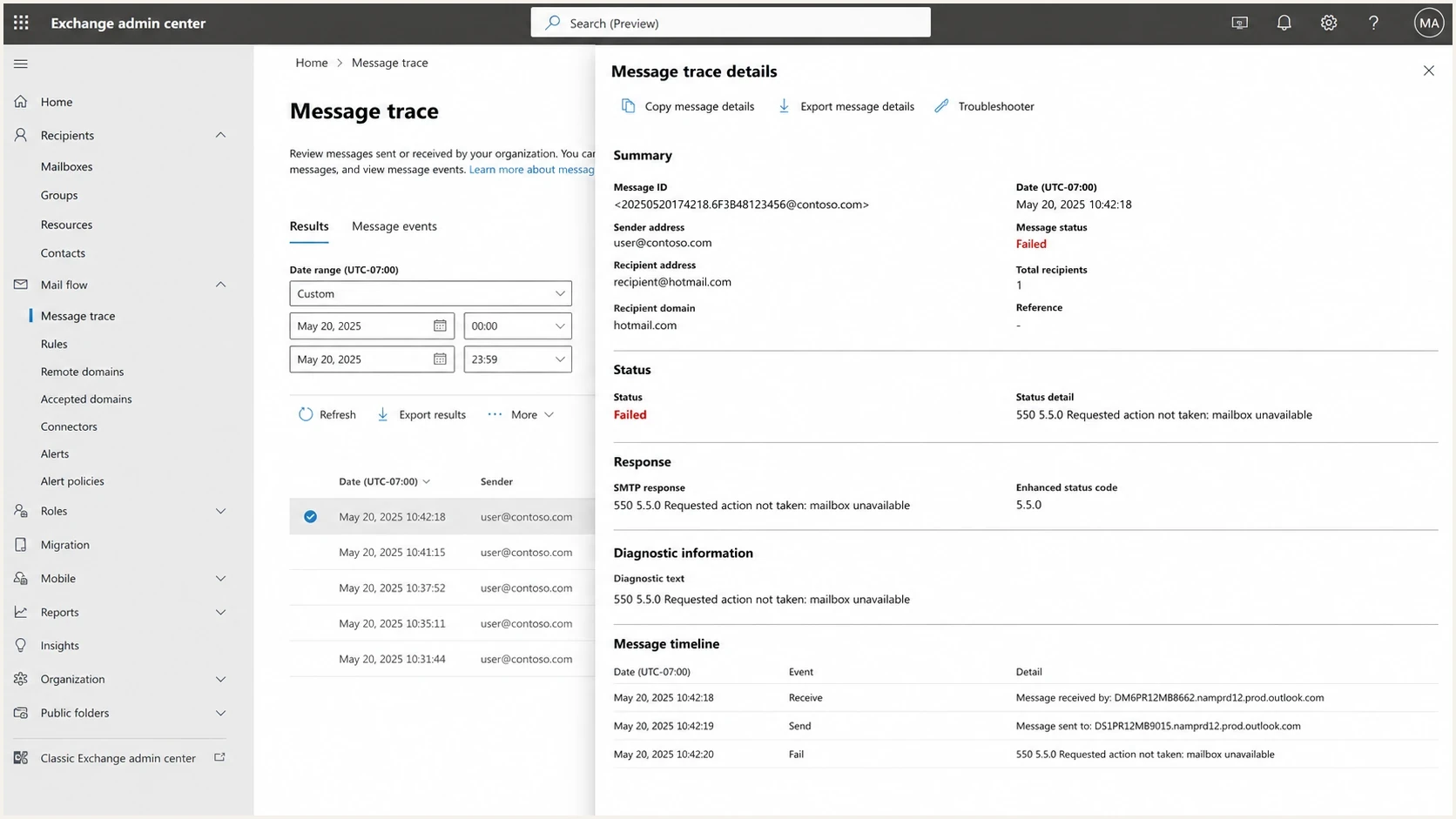This screenshot has width=1456, height=819.
Task: Click the Troubleshooter wrench icon
Action: coord(941,106)
